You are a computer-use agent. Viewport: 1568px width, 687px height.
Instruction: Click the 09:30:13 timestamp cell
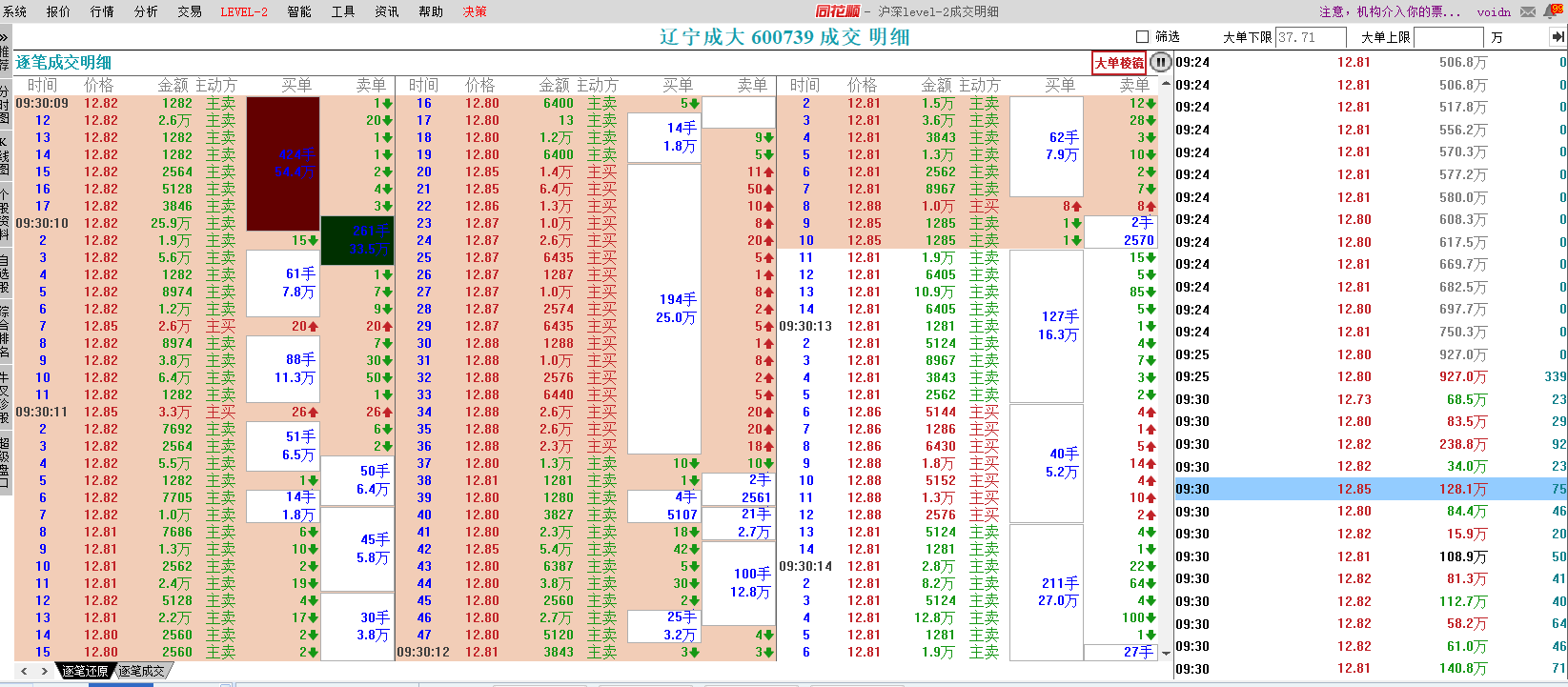pos(805,326)
